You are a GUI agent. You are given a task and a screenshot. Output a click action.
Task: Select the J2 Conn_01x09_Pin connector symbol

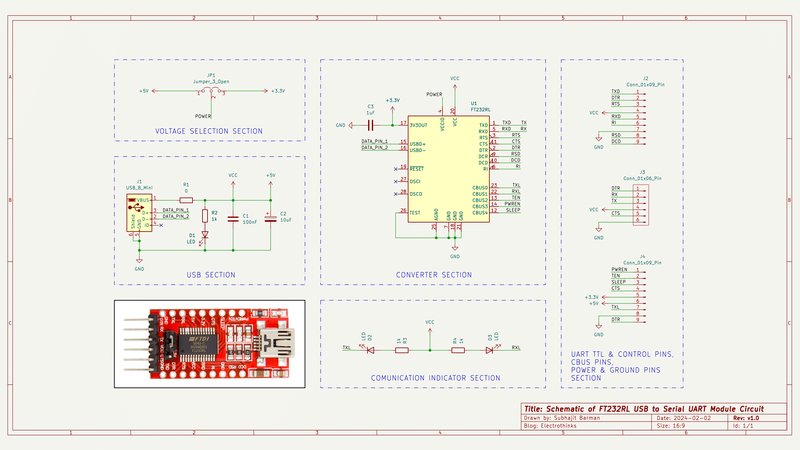pyautogui.click(x=640, y=117)
